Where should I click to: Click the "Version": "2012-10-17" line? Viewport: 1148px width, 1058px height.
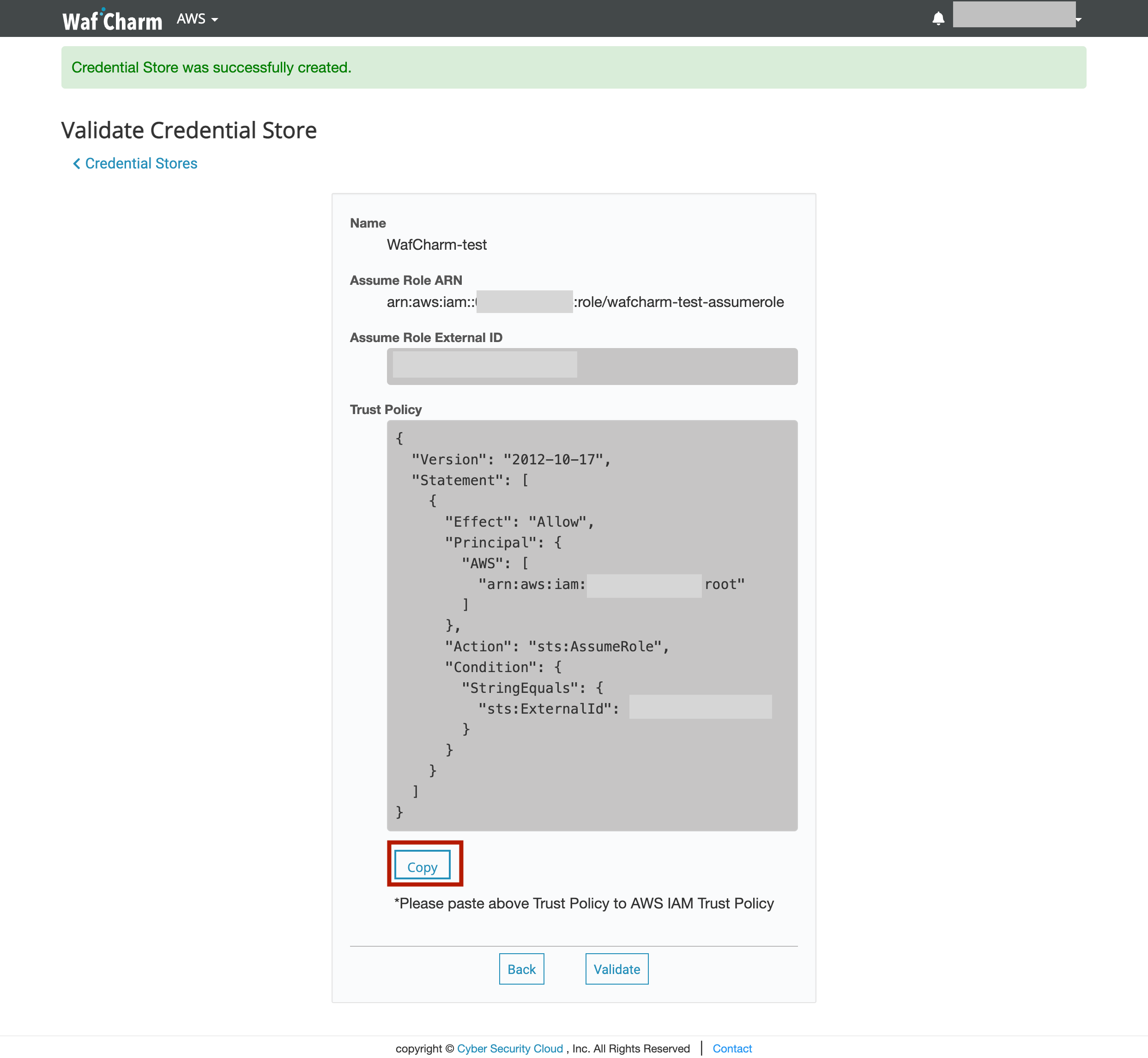(512, 460)
